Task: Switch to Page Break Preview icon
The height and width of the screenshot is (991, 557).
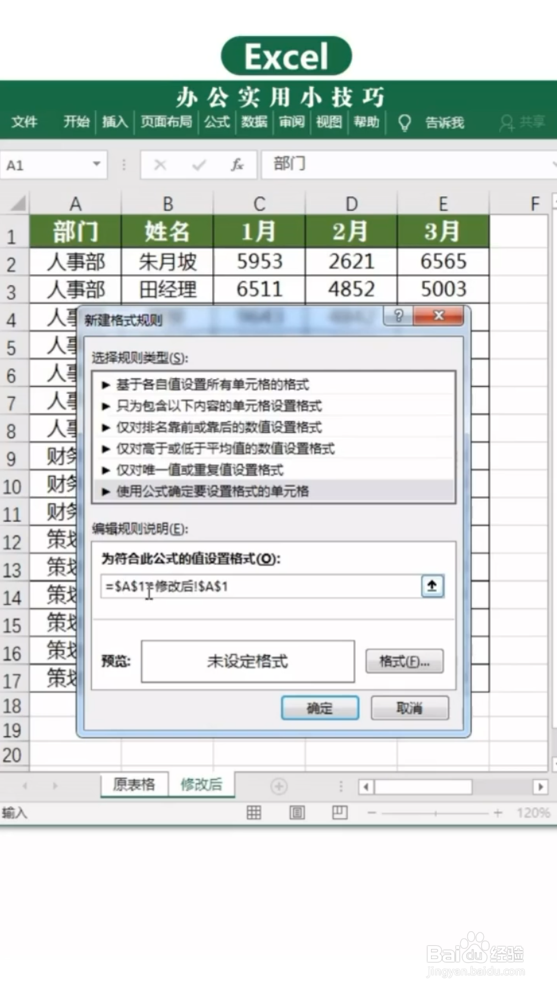Action: [x=340, y=813]
